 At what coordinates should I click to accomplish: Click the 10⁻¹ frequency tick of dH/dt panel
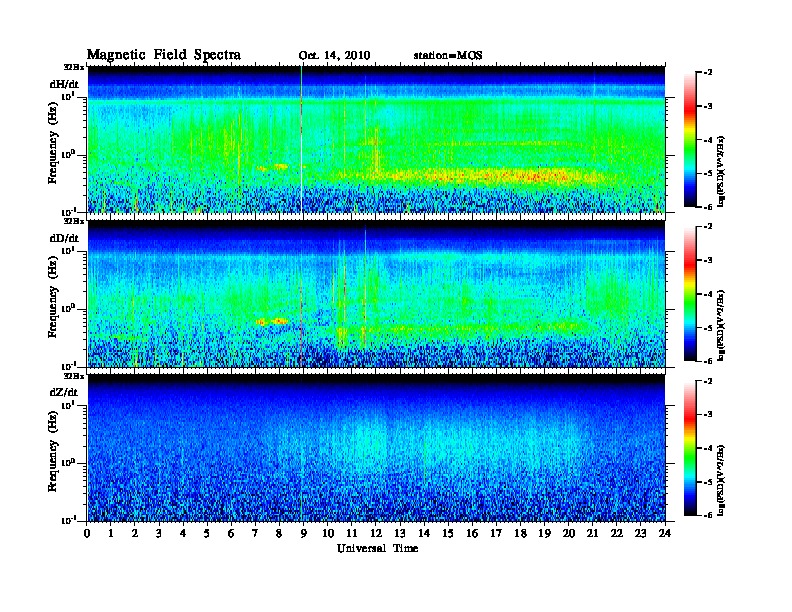pos(68,212)
